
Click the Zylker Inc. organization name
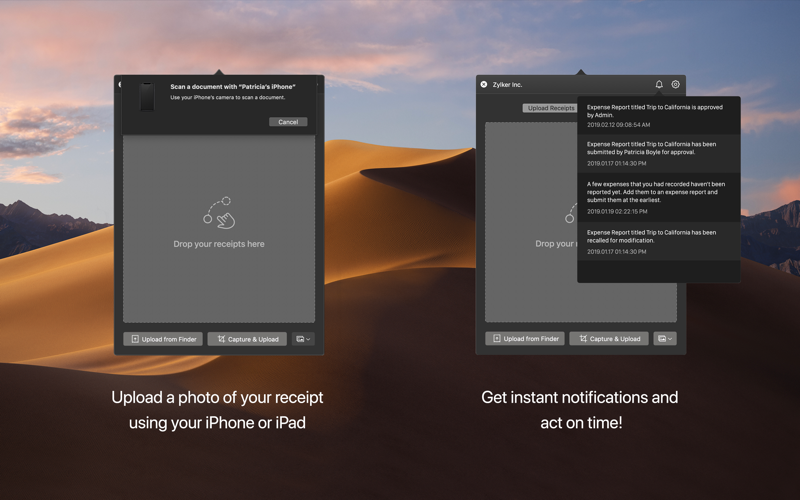pos(507,85)
